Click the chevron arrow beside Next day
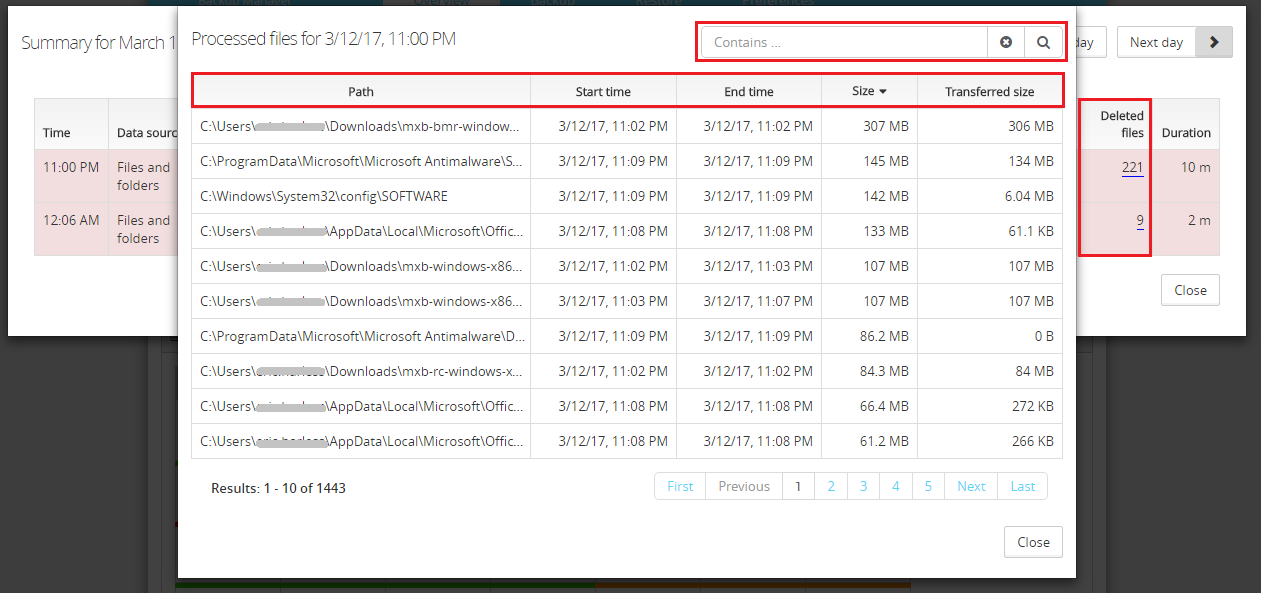1261x593 pixels. tap(1213, 42)
